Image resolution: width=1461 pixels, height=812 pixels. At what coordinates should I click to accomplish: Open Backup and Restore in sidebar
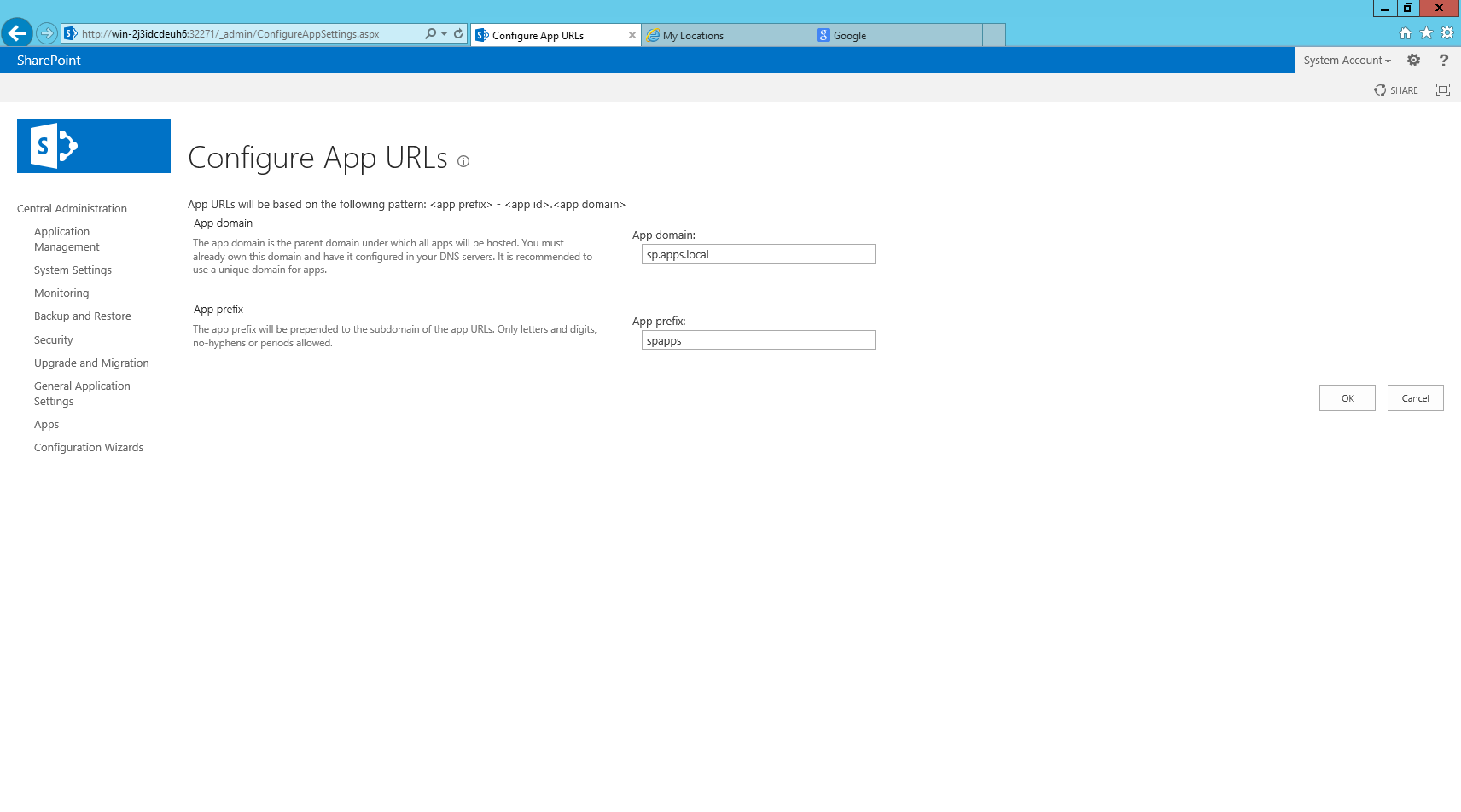83,316
